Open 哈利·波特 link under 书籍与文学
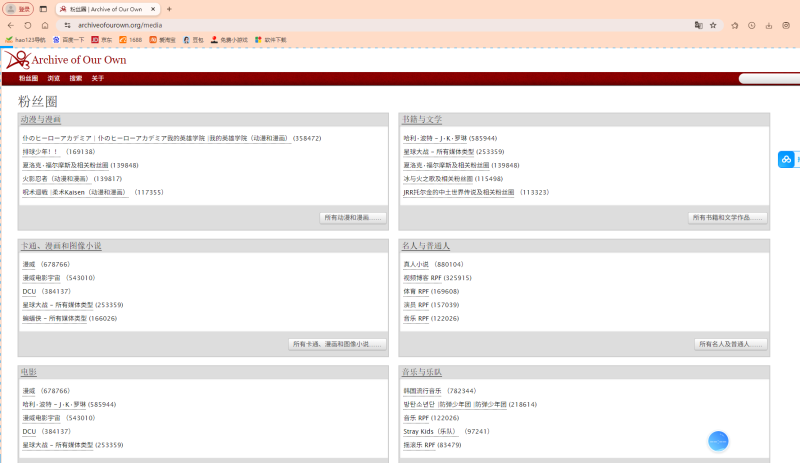Image resolution: width=800 pixels, height=463 pixels. (435, 138)
